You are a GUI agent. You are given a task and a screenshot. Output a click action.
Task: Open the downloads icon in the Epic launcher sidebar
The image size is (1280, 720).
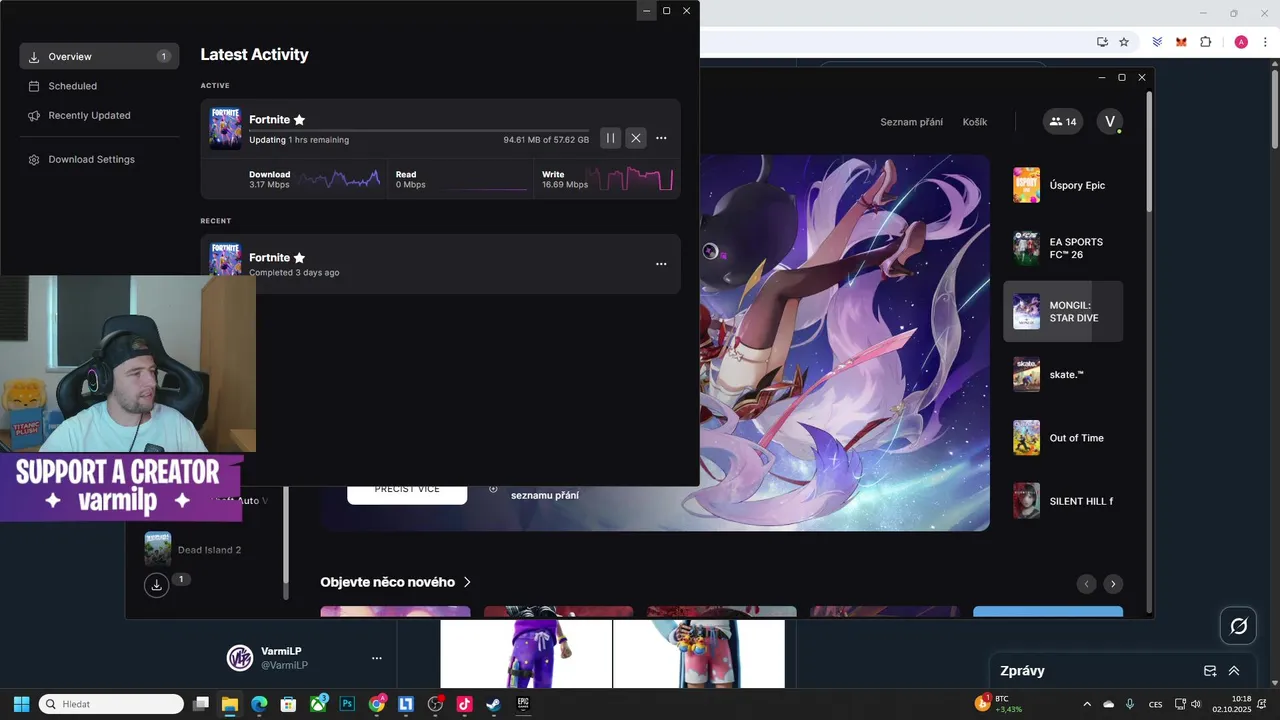point(156,585)
